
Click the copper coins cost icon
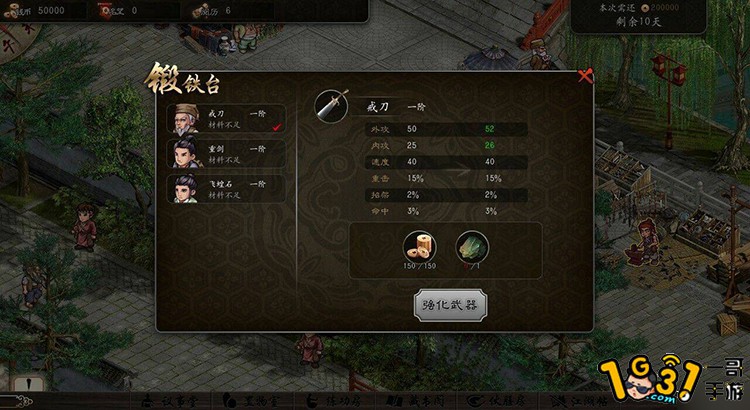(419, 247)
